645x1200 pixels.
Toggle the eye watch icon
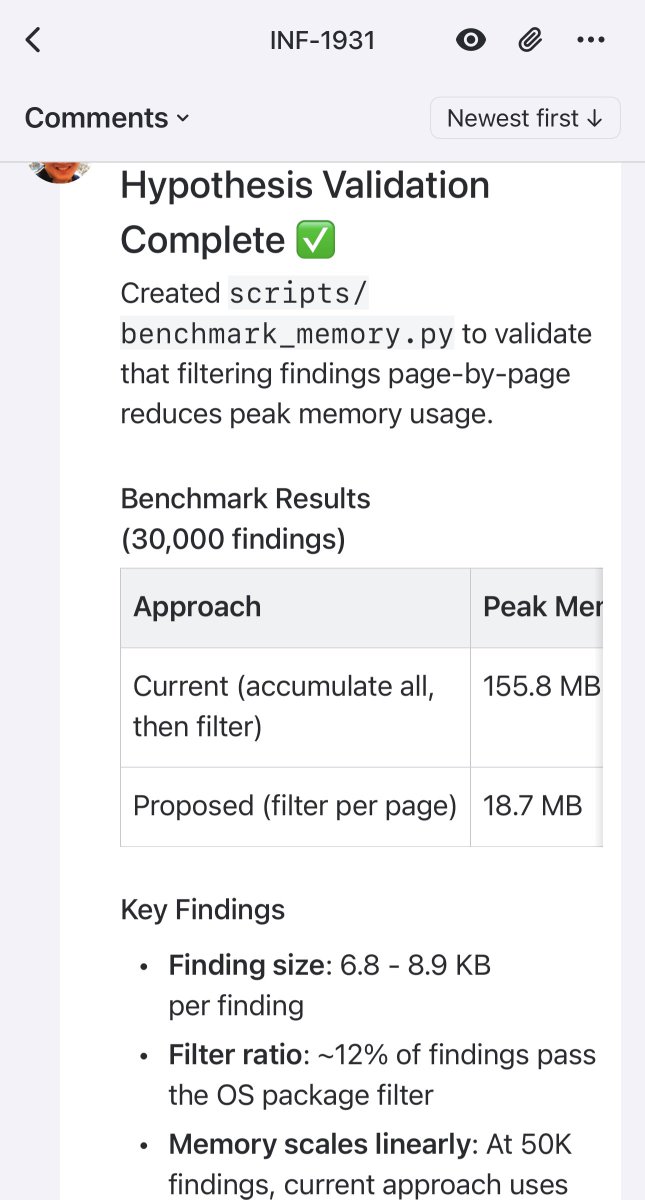(470, 40)
